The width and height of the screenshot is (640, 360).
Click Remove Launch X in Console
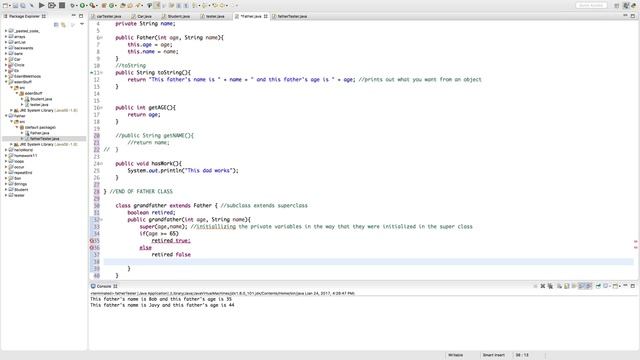[x=542, y=286]
